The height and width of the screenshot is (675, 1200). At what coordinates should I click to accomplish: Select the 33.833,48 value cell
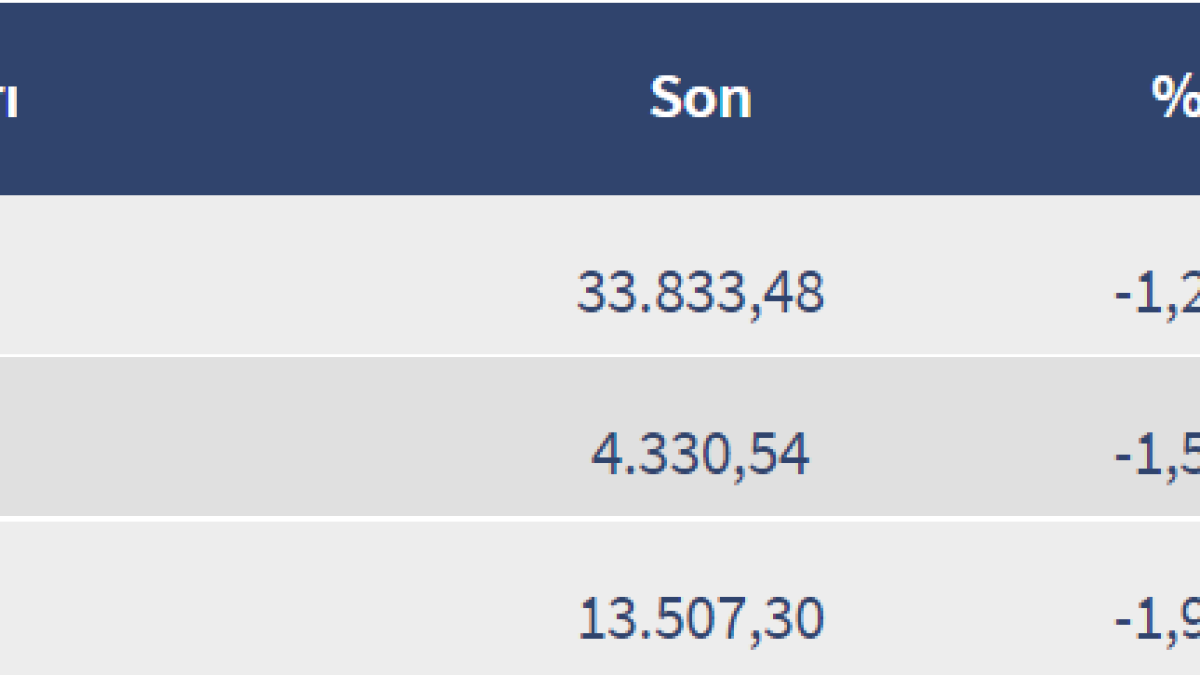tap(700, 293)
